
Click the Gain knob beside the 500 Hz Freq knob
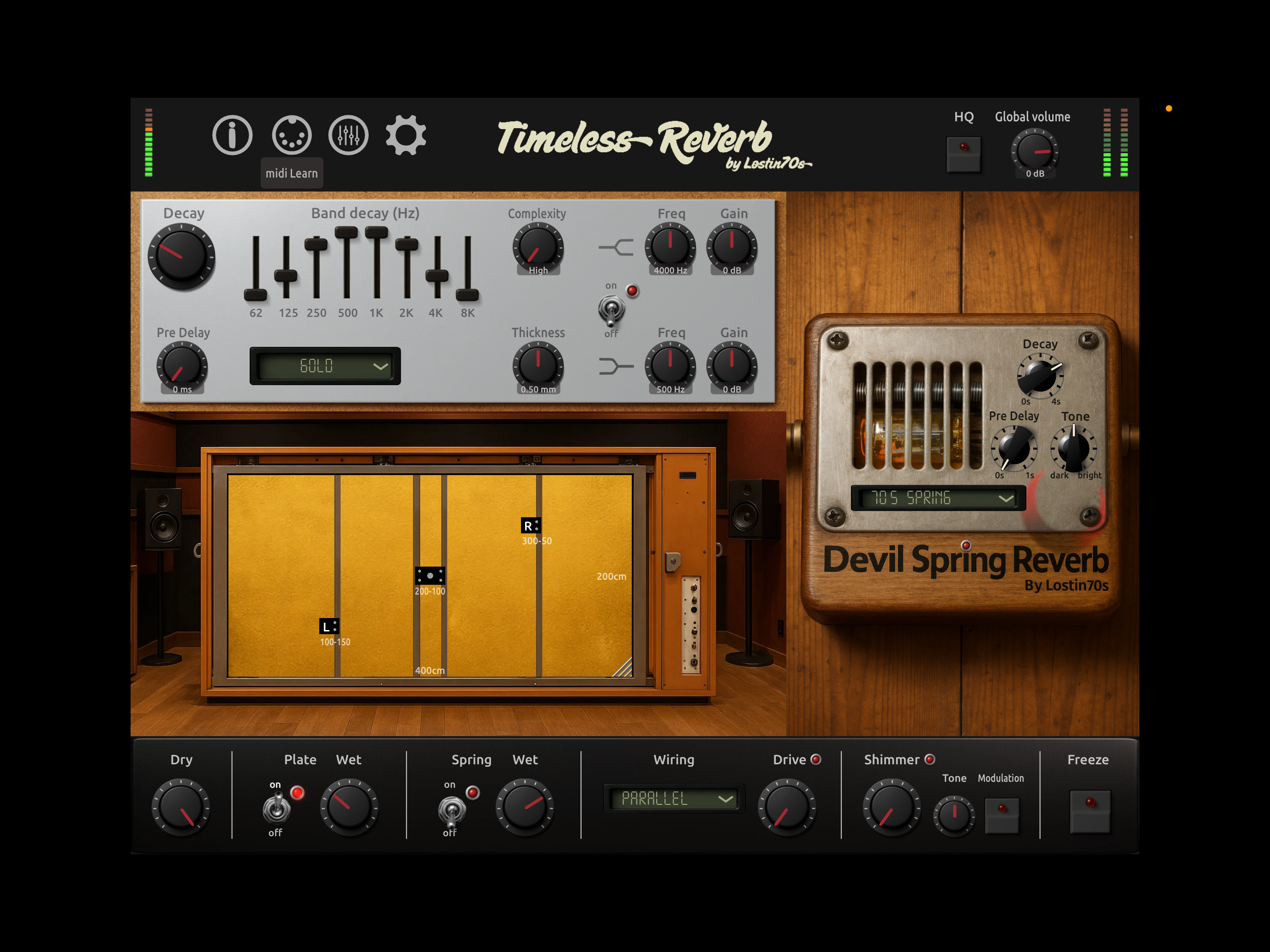pyautogui.click(x=731, y=366)
